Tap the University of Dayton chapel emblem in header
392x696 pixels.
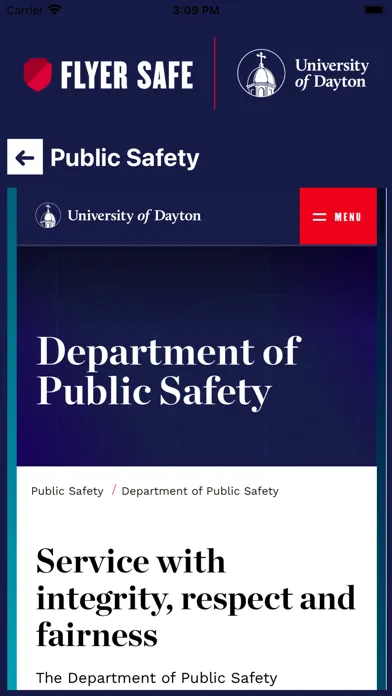(261, 73)
